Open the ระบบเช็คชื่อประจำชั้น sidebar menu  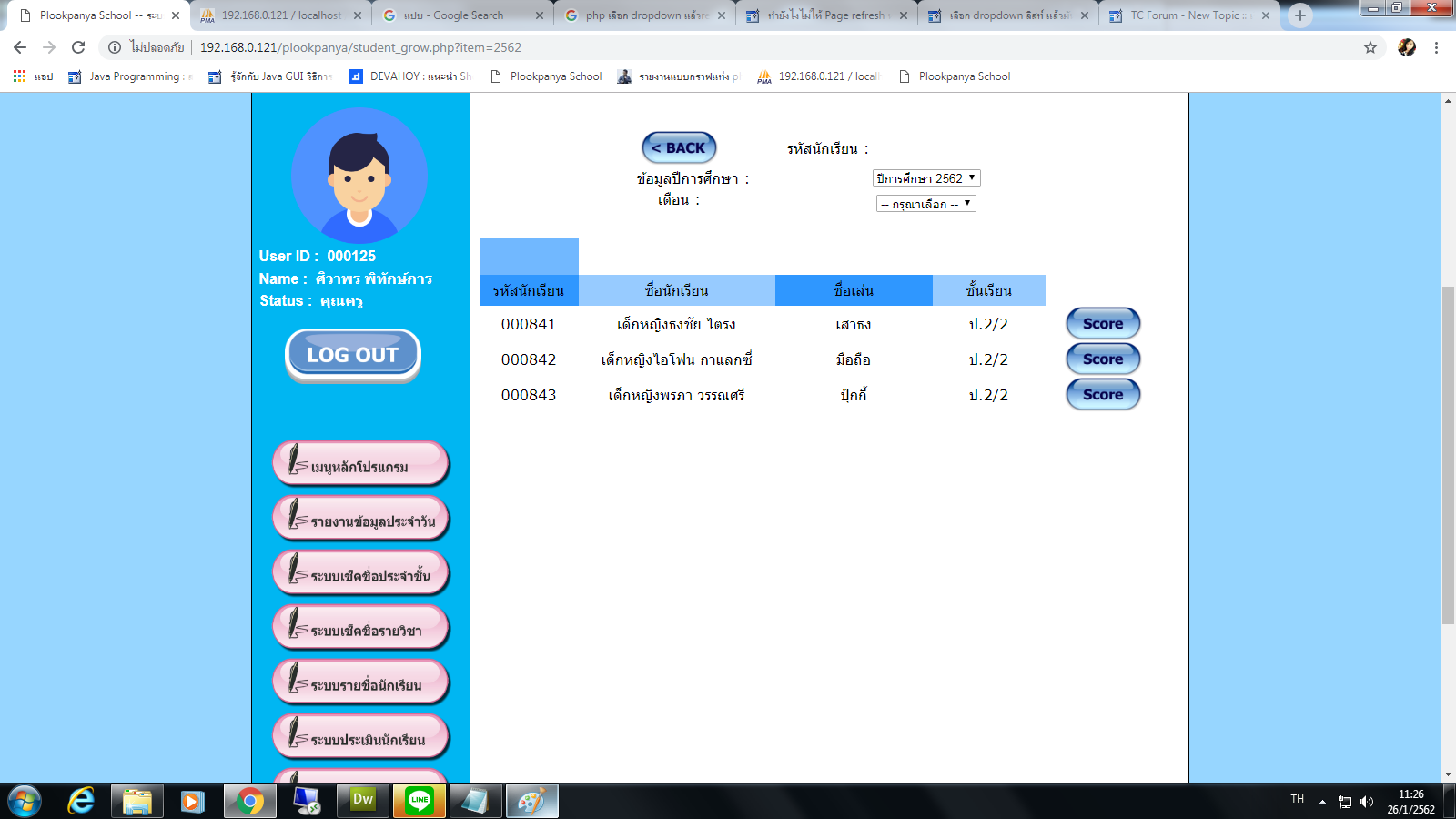(361, 574)
